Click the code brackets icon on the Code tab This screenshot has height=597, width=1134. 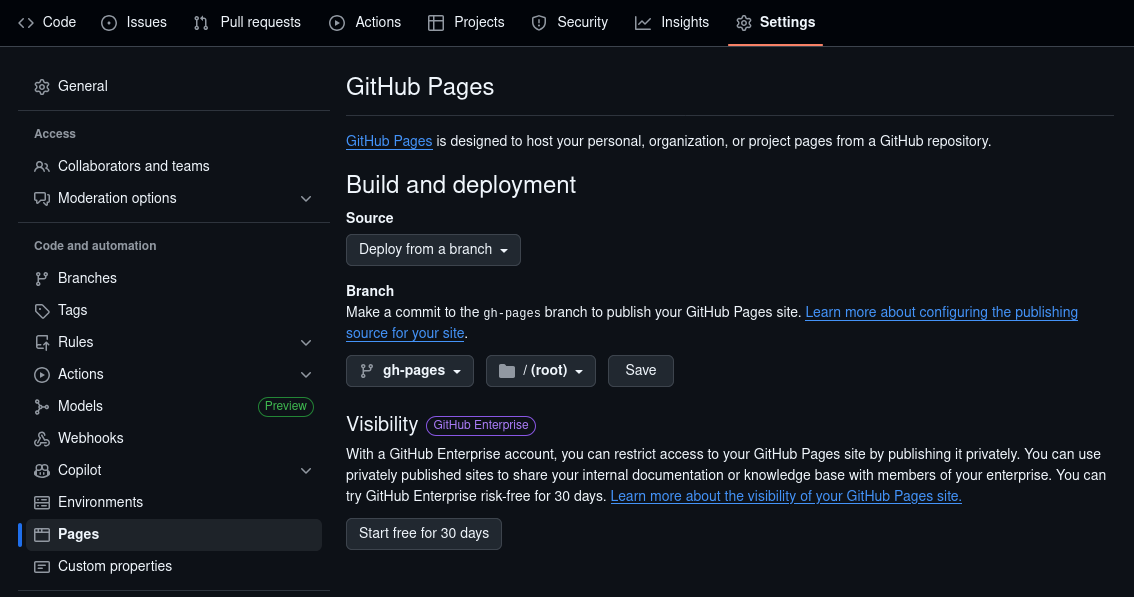click(x=25, y=21)
